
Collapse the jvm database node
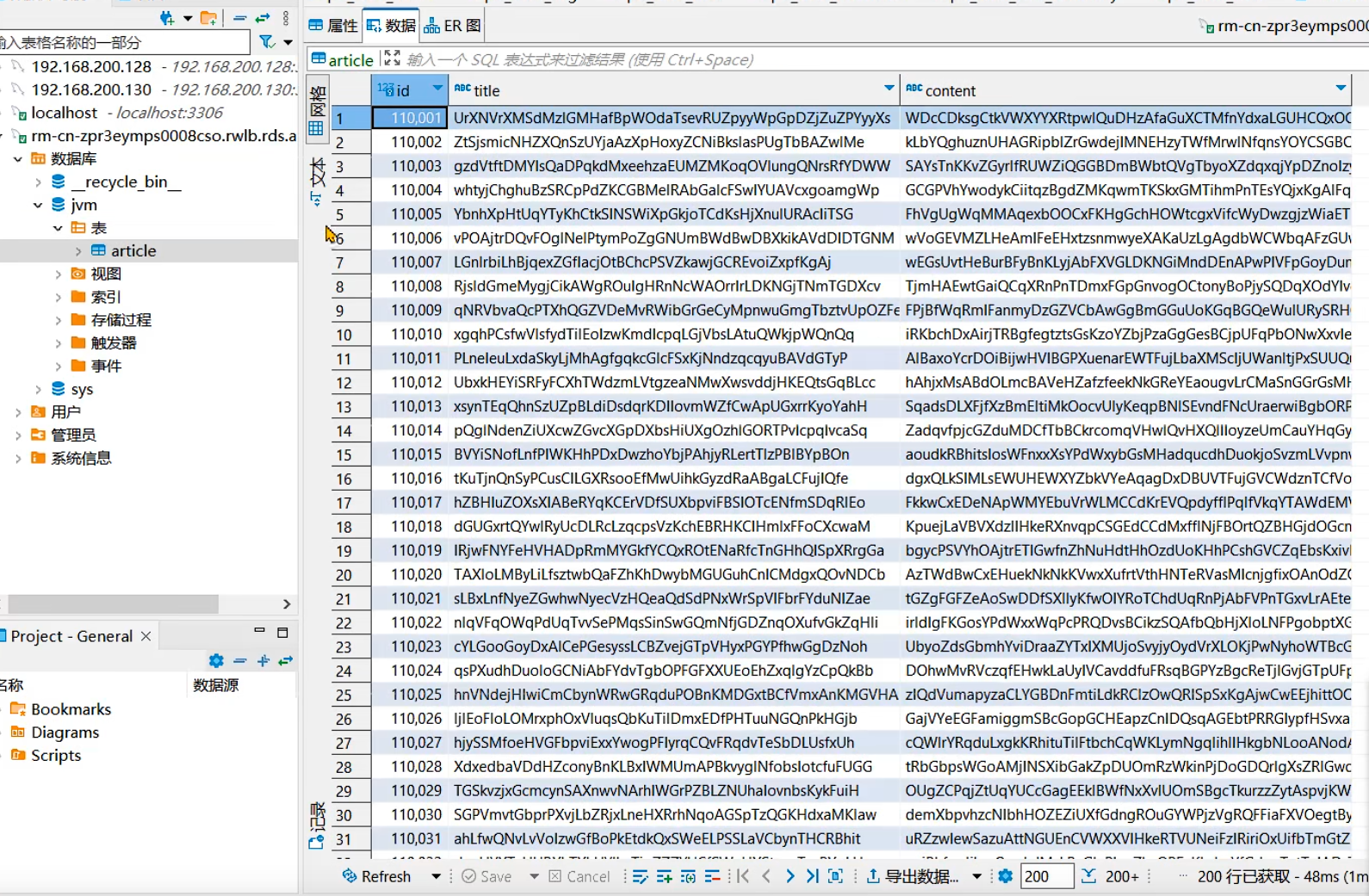pyautogui.click(x=38, y=206)
